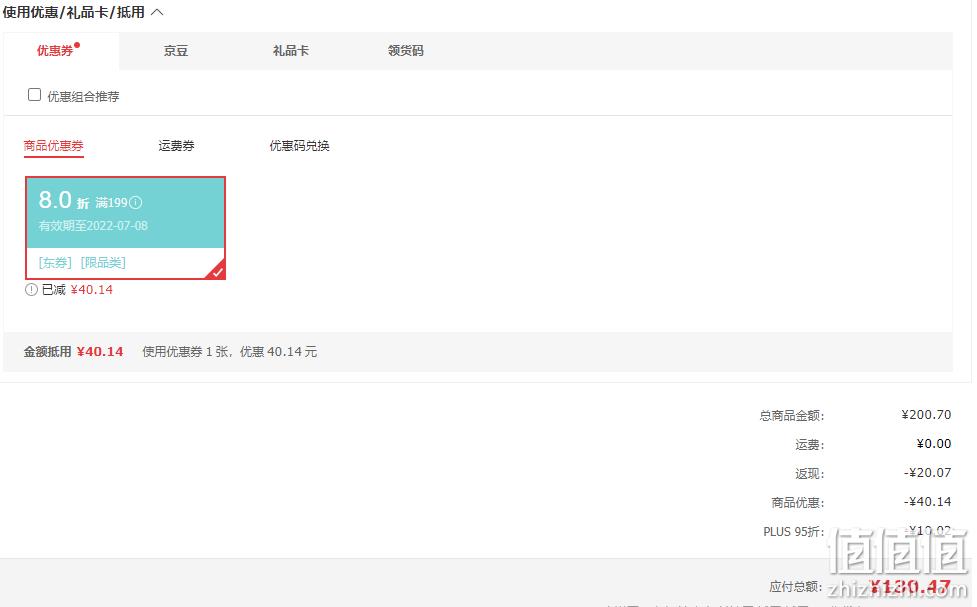
Task: Open the 优惠码兑换 sub-tab
Action: [x=299, y=146]
